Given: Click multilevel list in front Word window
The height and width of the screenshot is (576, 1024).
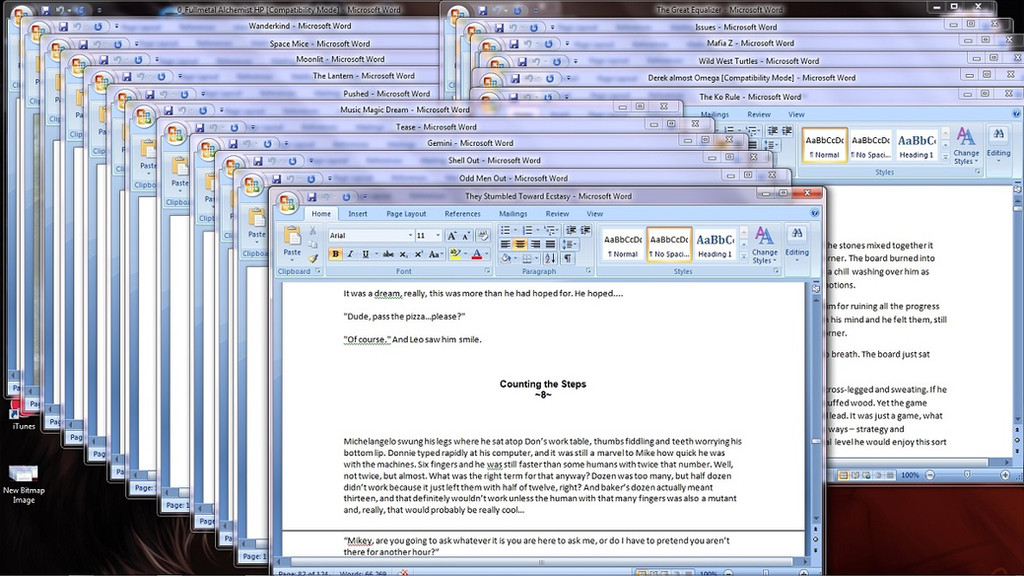Looking at the screenshot, I should [550, 230].
